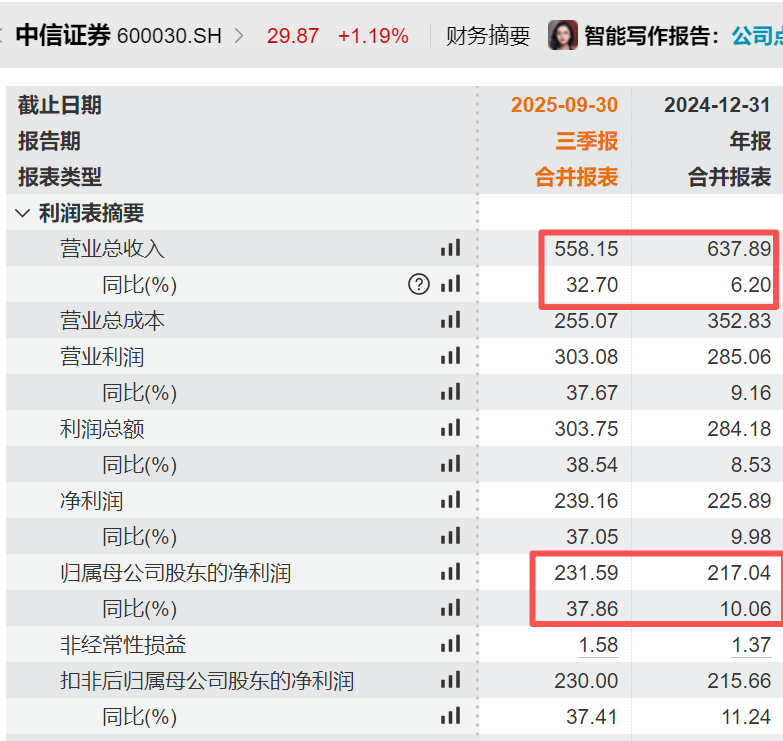Screen dimensions: 783x741
Task: Open chart icon for 非经常性损益 row
Action: point(450,644)
